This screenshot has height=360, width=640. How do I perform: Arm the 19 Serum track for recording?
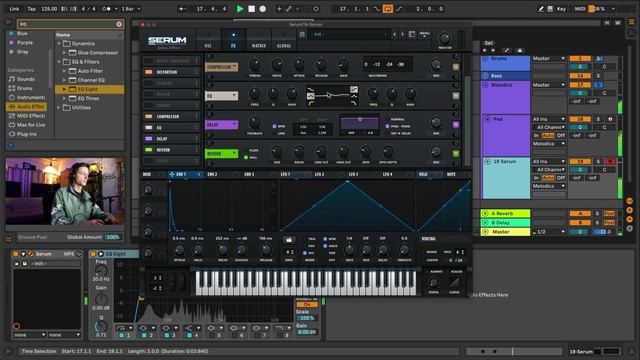[610, 162]
